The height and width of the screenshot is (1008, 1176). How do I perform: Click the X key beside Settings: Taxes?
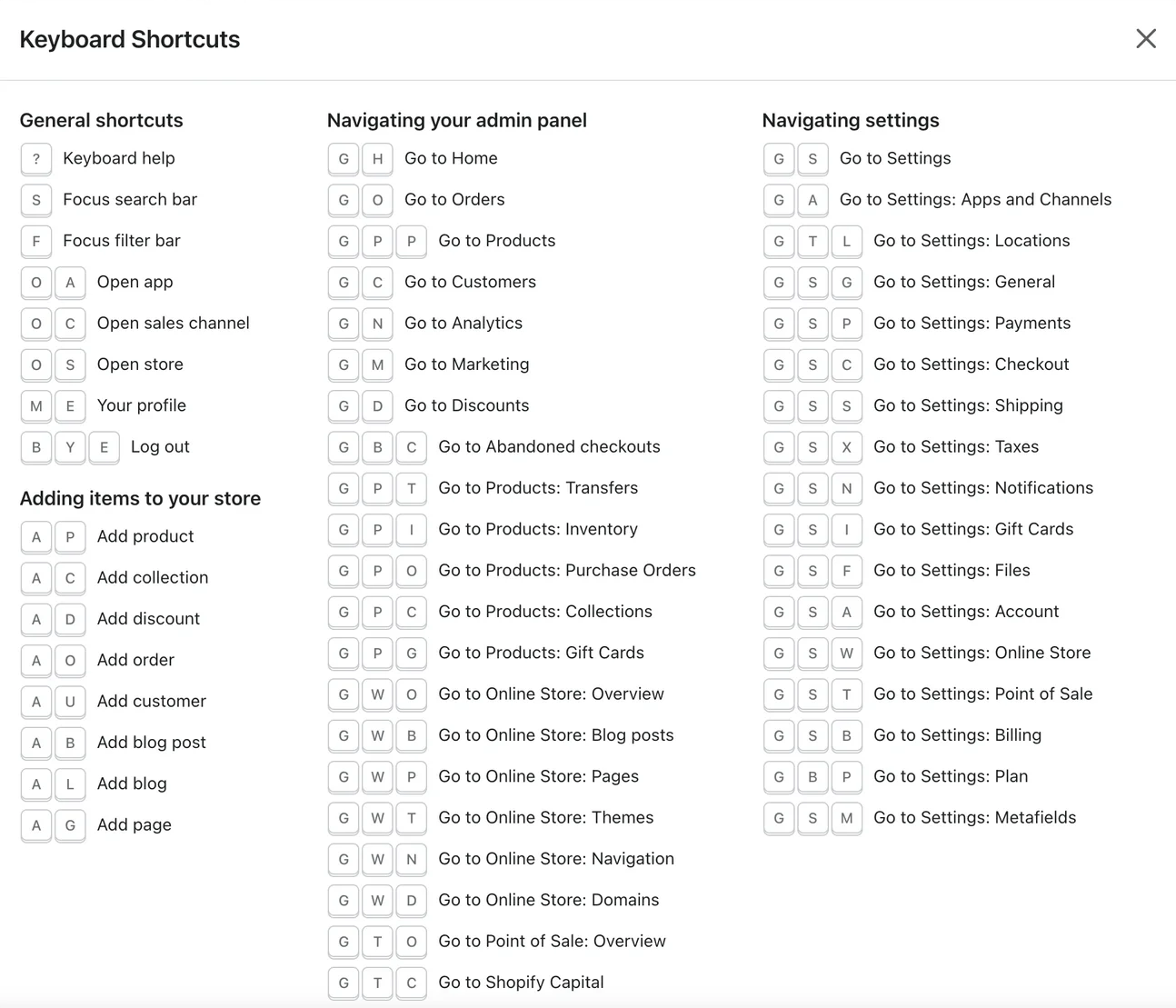point(846,447)
